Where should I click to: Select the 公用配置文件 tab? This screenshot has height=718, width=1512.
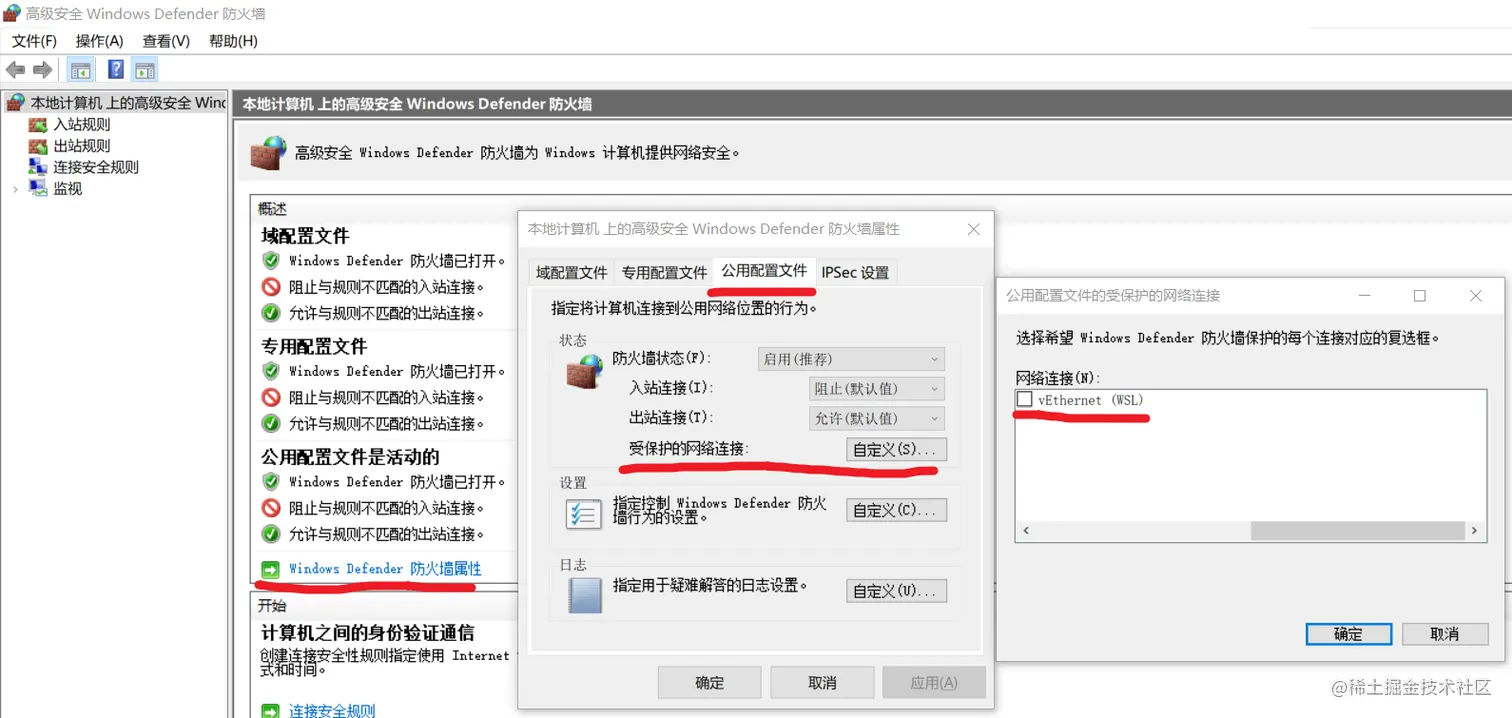[x=764, y=270]
